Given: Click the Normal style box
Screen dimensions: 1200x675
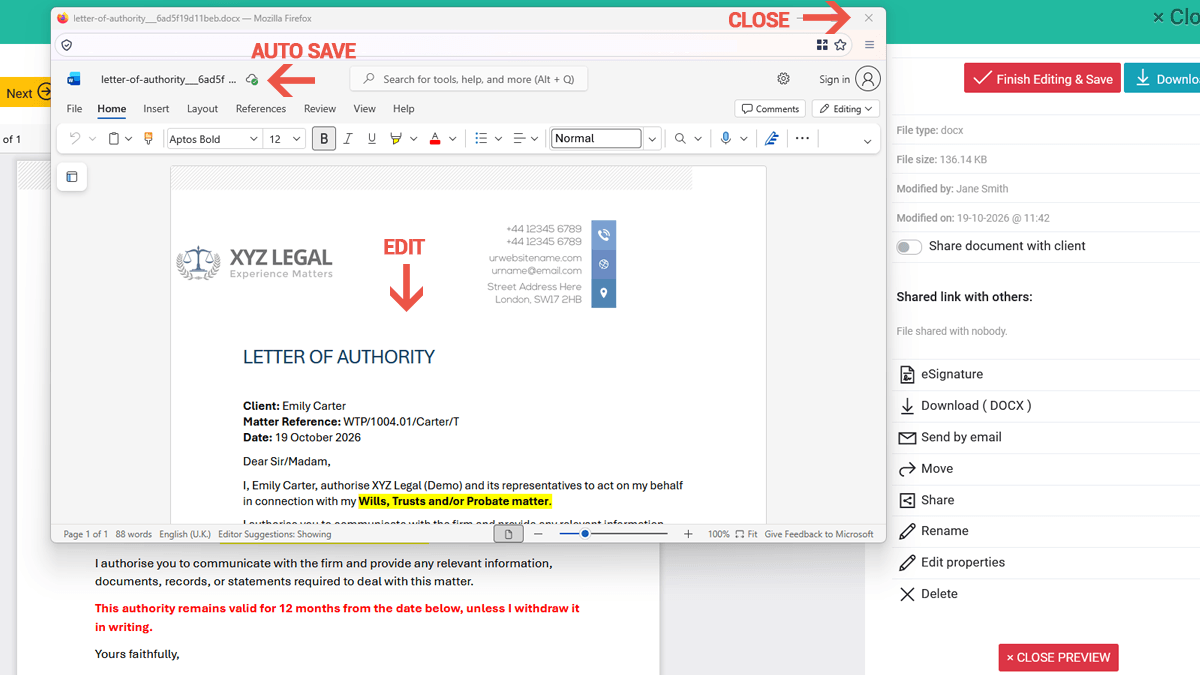Looking at the screenshot, I should tap(596, 139).
